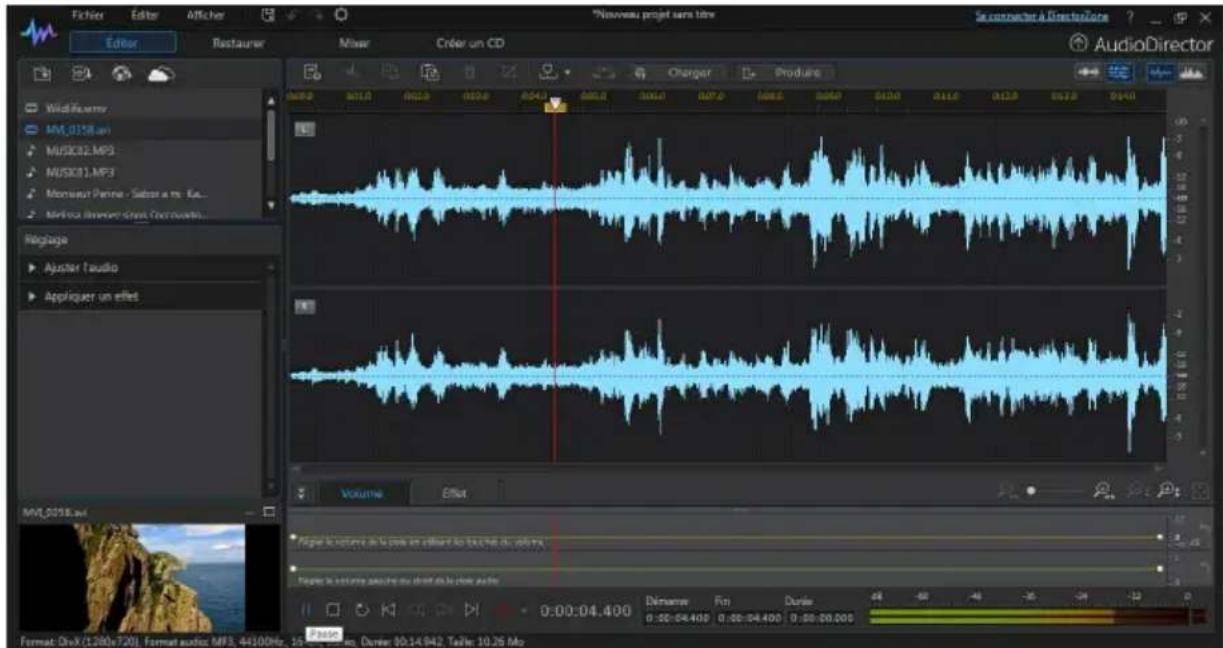Open the Afficher menu
Viewport: 1223px width, 648px height.
205,16
